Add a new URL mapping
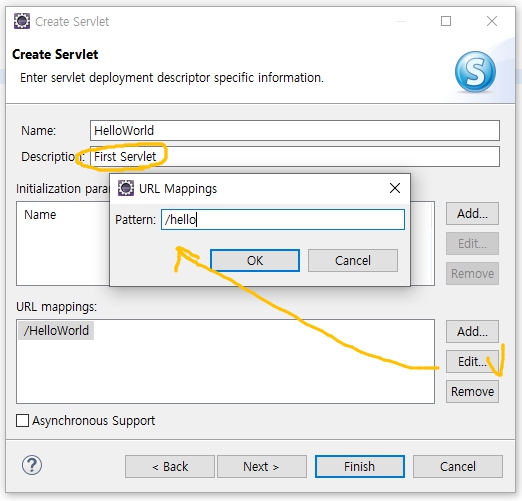The width and height of the screenshot is (522, 501). (x=472, y=331)
